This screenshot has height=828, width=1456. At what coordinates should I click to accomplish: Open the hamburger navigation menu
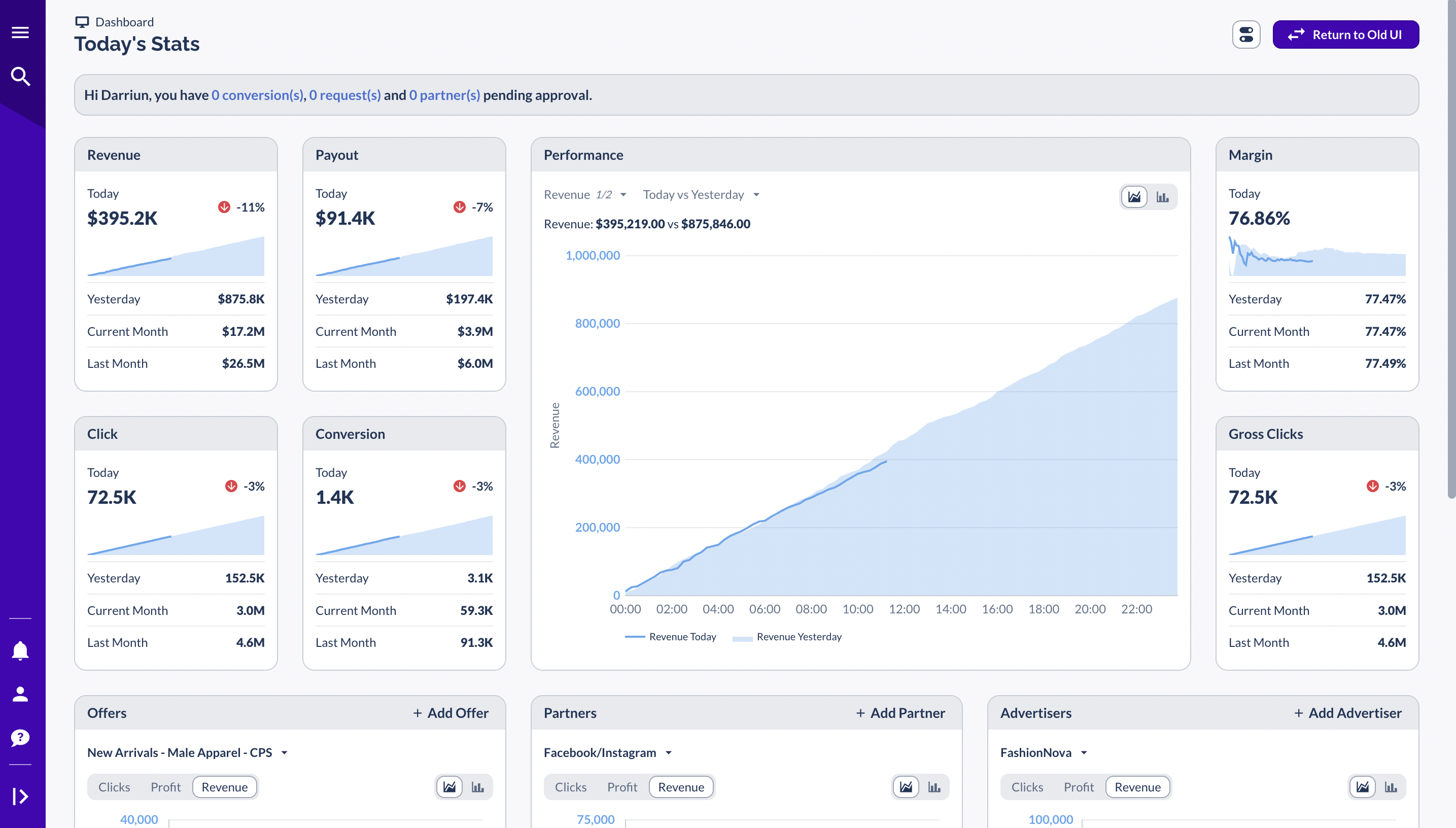click(x=20, y=32)
